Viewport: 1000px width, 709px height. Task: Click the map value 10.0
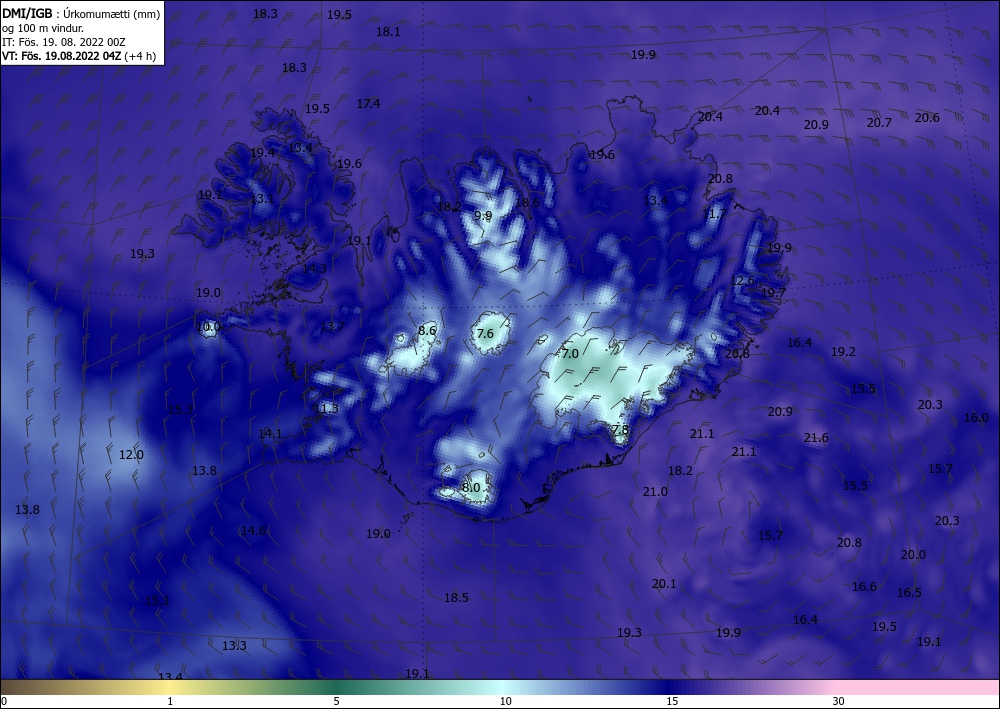[209, 327]
